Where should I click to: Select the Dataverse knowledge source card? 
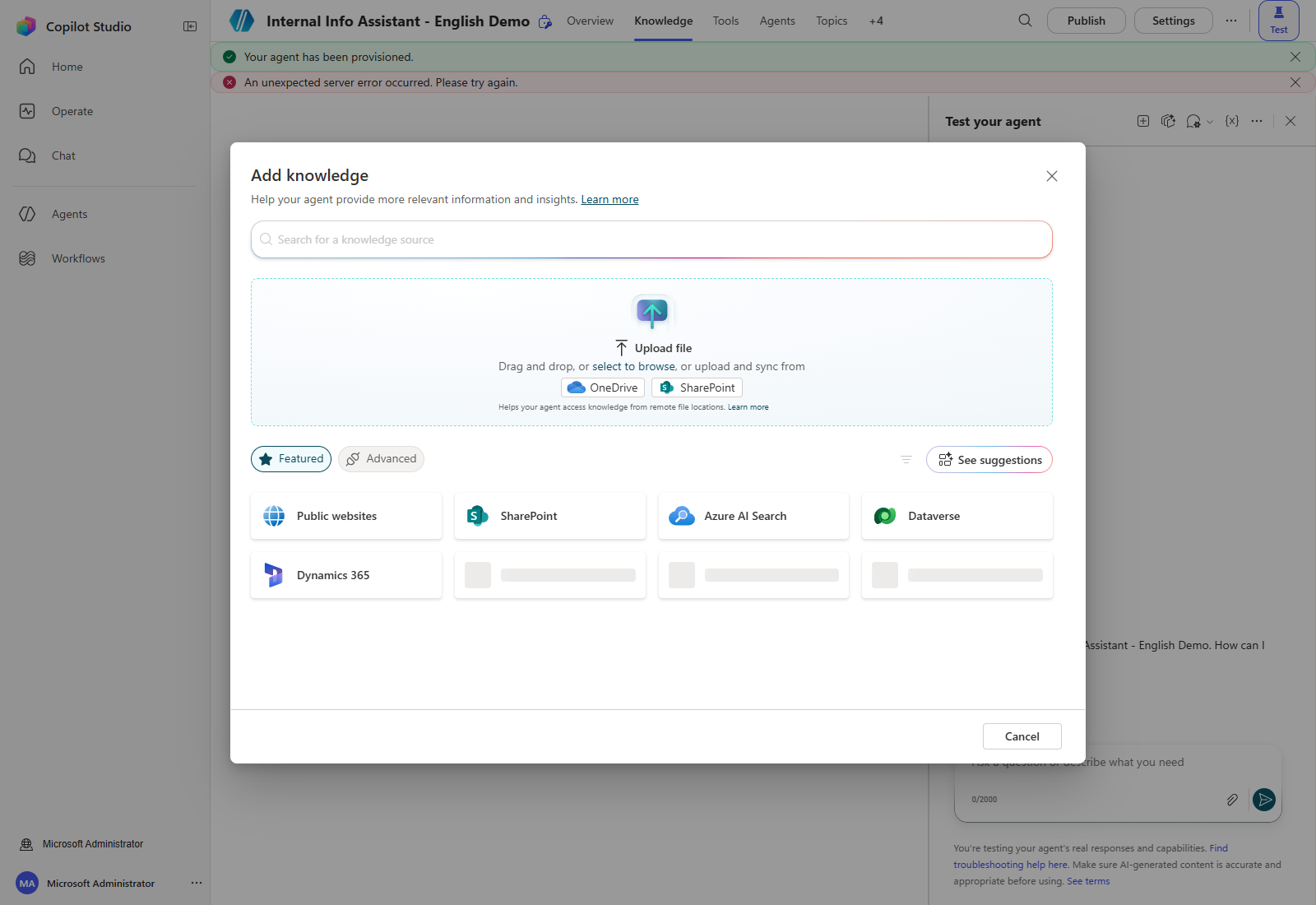[x=957, y=516]
